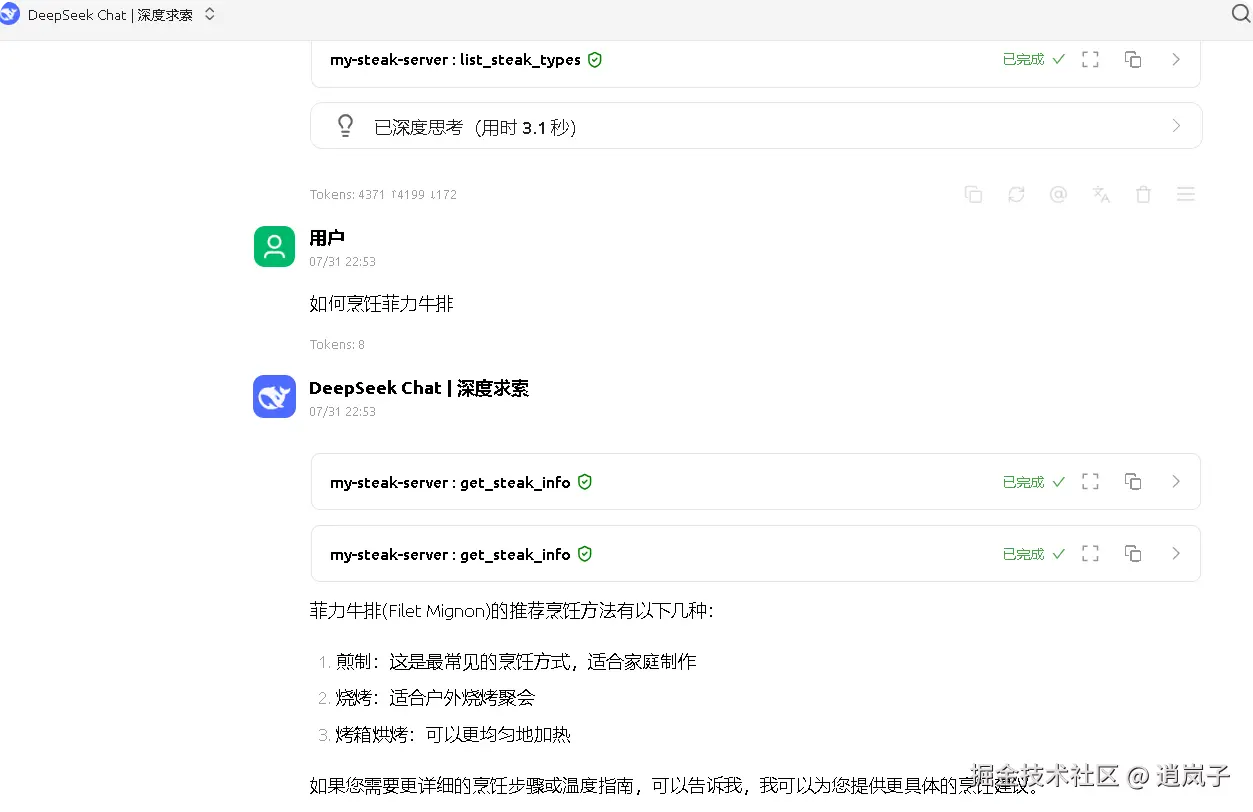Viewport: 1253px width, 812px height.
Task: Expand the first get_steak_info tool call
Action: (x=1176, y=482)
